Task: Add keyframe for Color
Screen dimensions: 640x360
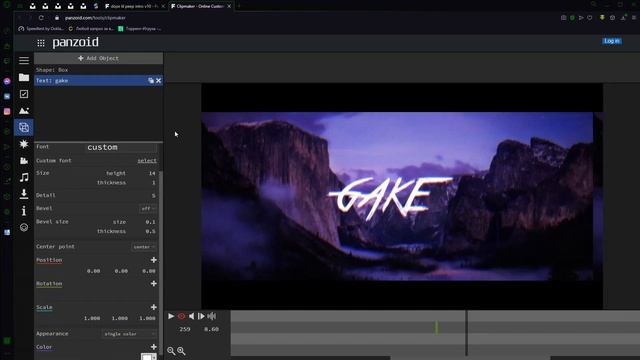Action: point(153,347)
